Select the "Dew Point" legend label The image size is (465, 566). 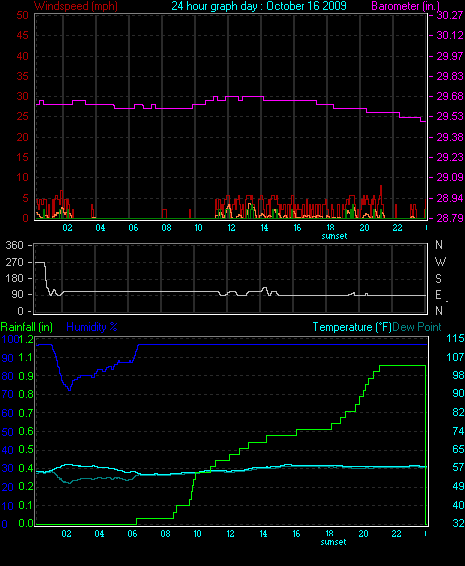point(417,327)
